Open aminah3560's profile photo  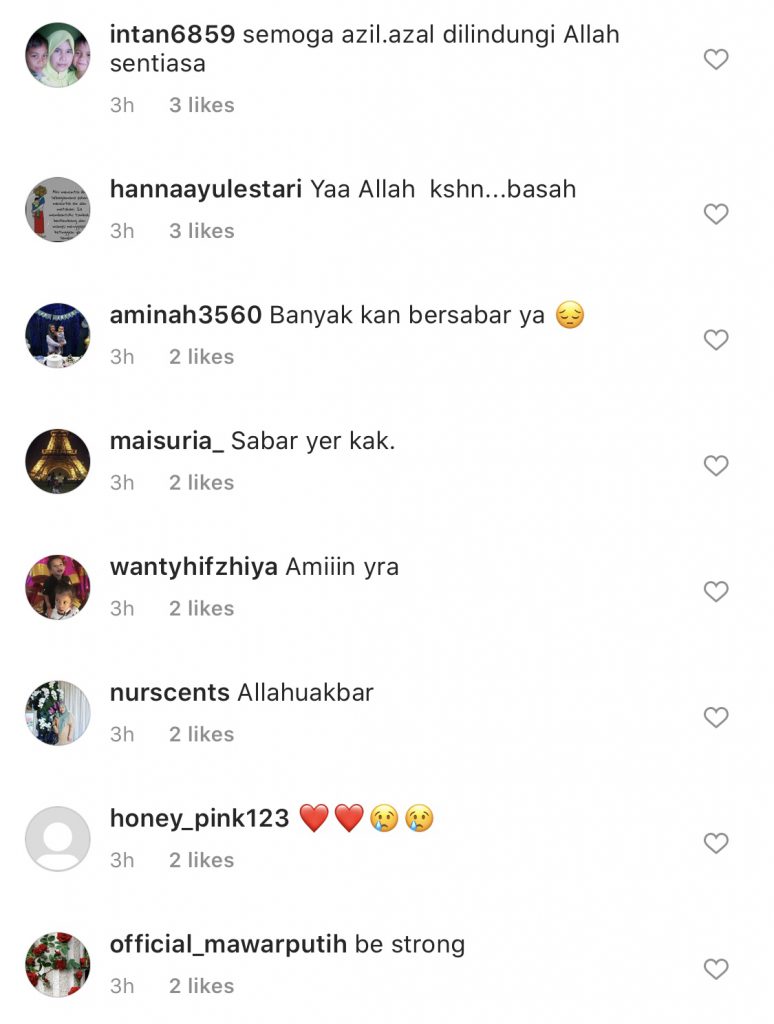[x=57, y=336]
